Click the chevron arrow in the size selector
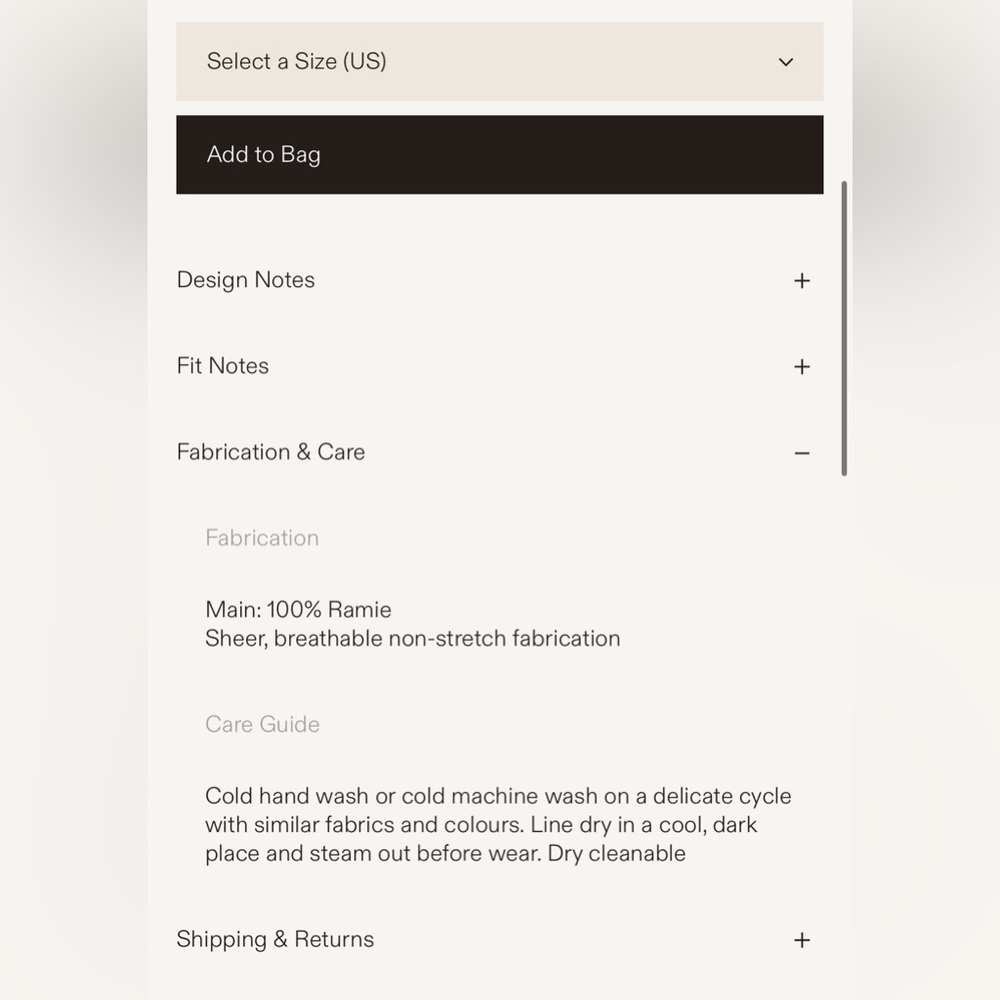Viewport: 1000px width, 1000px height. click(786, 62)
